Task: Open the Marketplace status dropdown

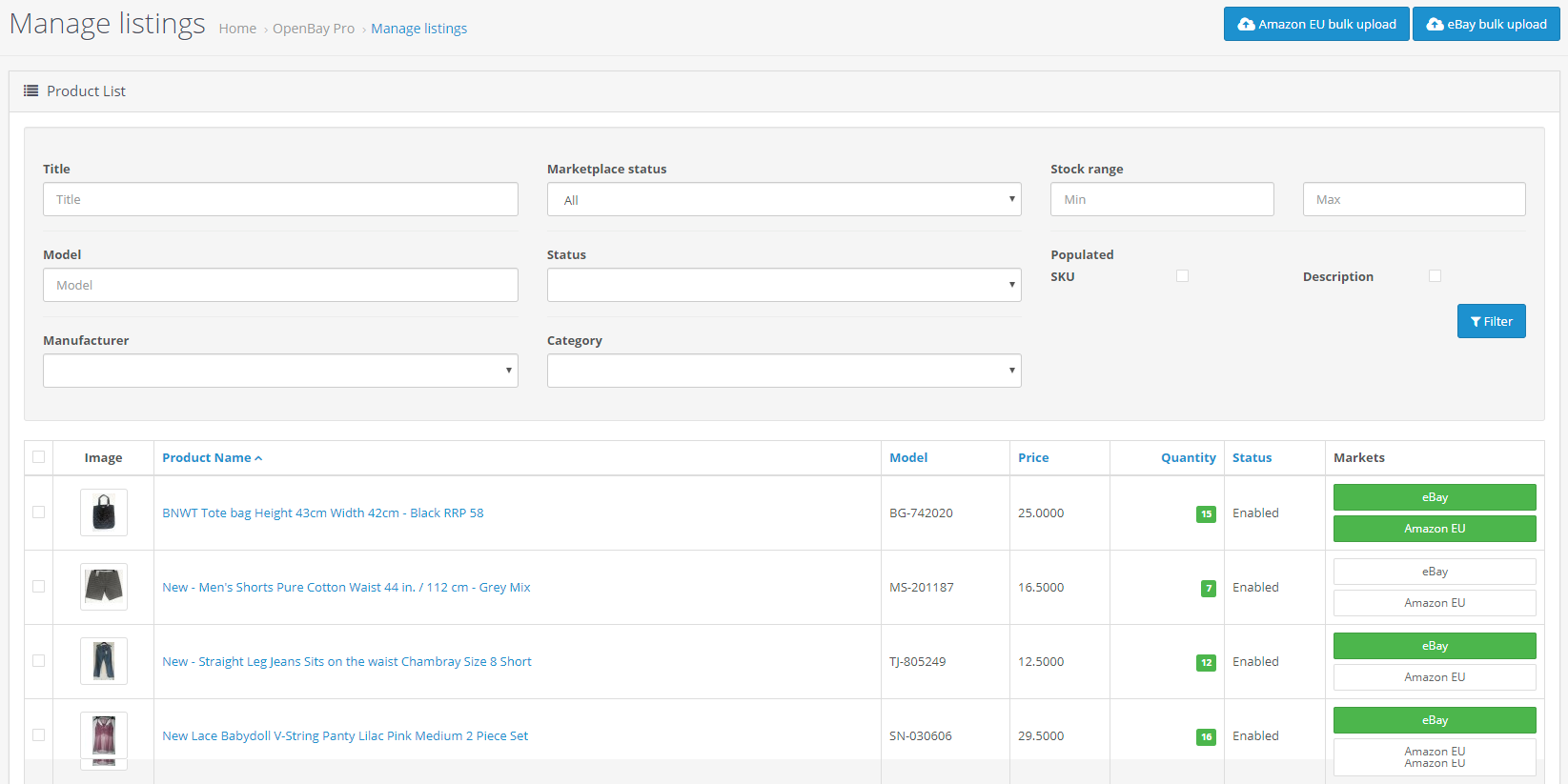Action: [784, 199]
